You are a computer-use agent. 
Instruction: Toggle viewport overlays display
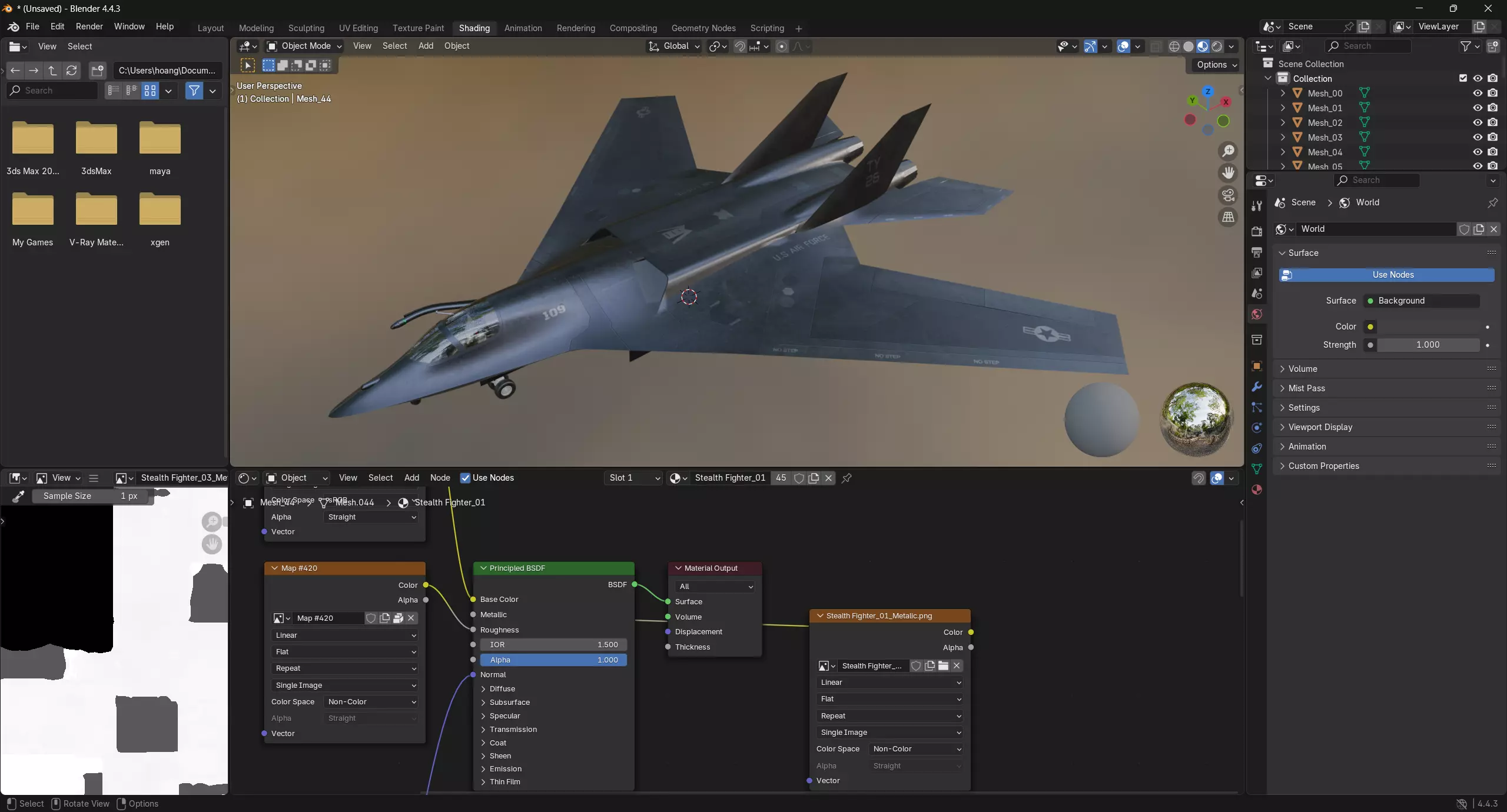(1123, 46)
